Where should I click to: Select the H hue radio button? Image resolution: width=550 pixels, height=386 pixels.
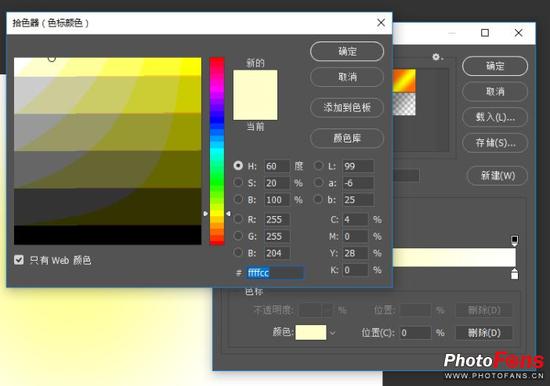tap(238, 166)
